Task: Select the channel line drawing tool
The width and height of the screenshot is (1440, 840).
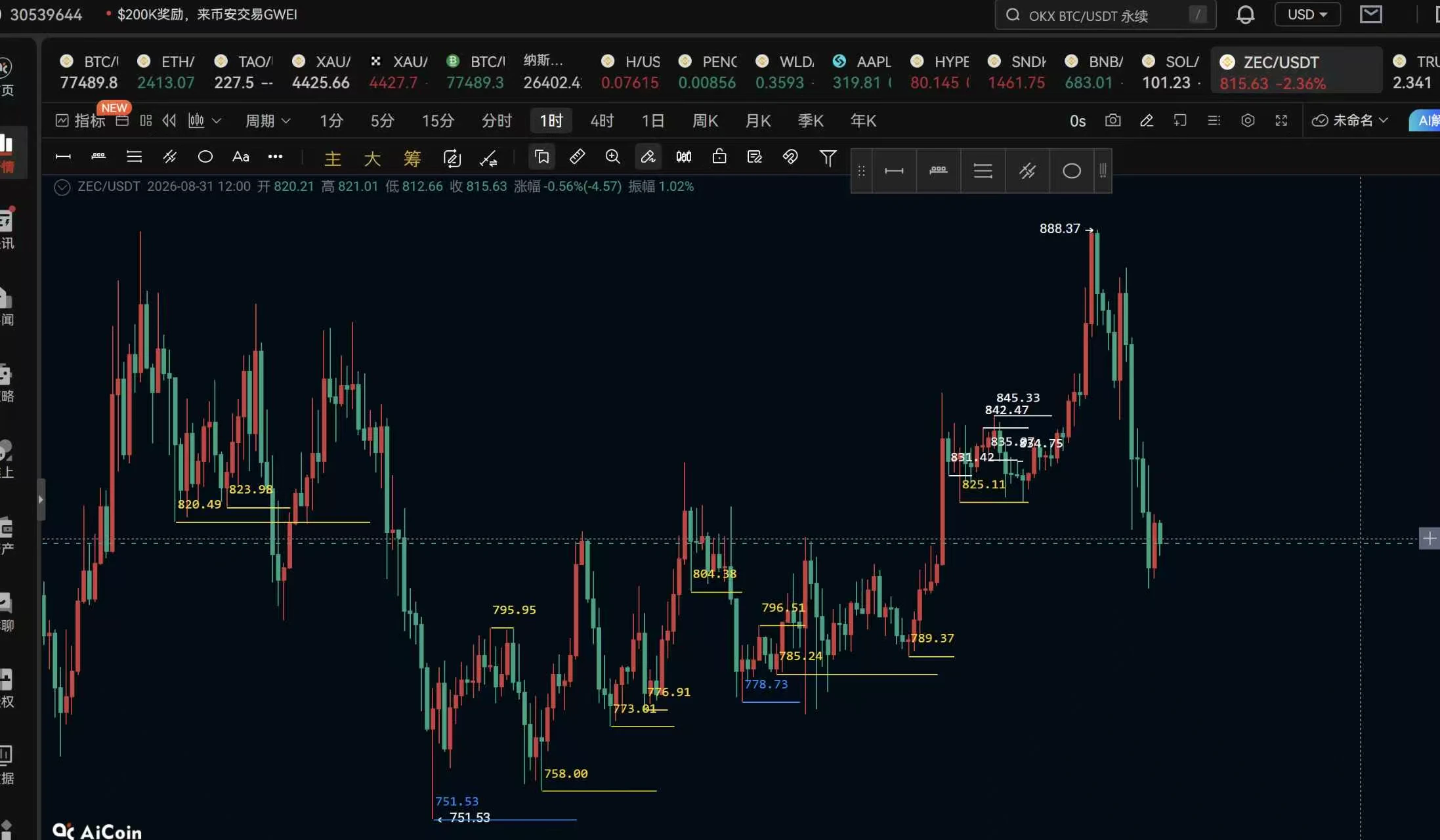Action: pyautogui.click(x=169, y=157)
